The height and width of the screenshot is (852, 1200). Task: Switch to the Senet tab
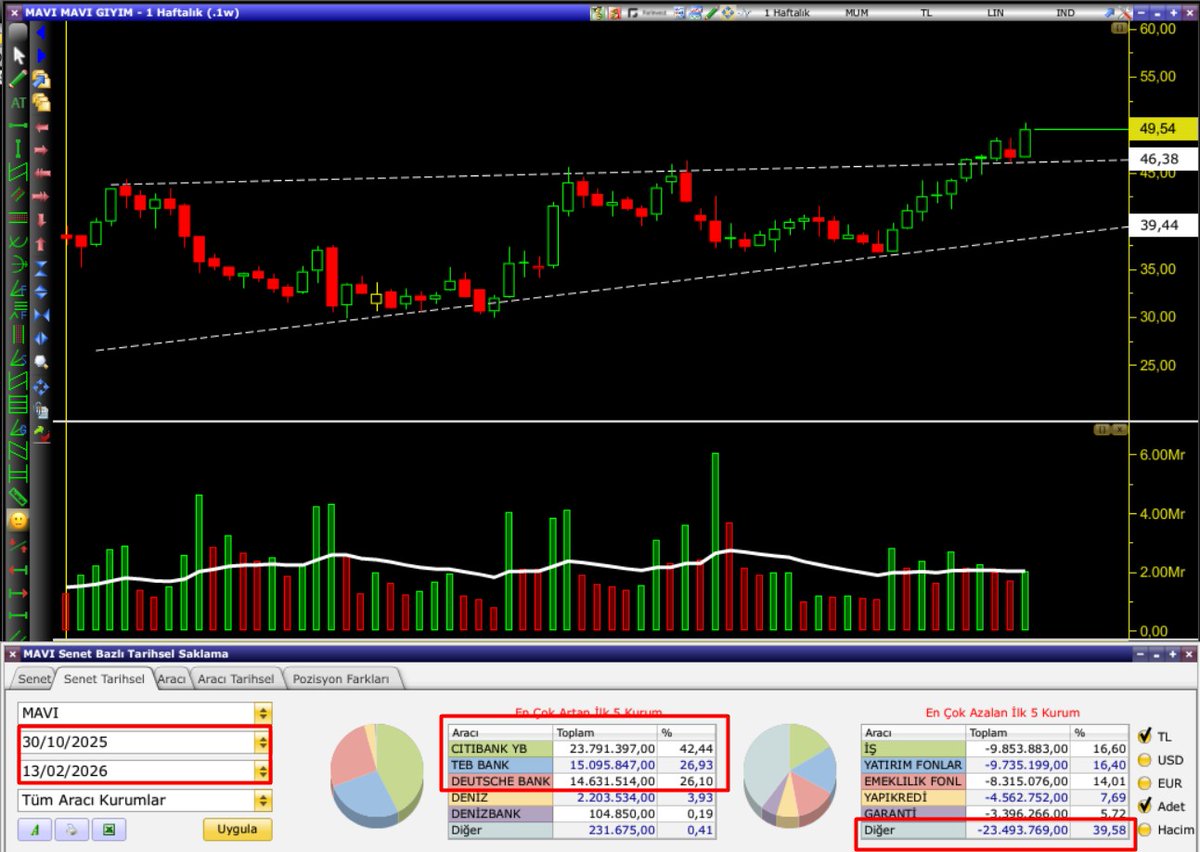coord(34,679)
